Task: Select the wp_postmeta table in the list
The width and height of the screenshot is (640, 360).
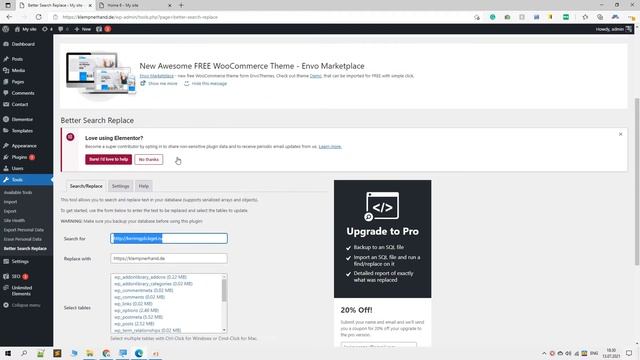Action: coord(138,317)
